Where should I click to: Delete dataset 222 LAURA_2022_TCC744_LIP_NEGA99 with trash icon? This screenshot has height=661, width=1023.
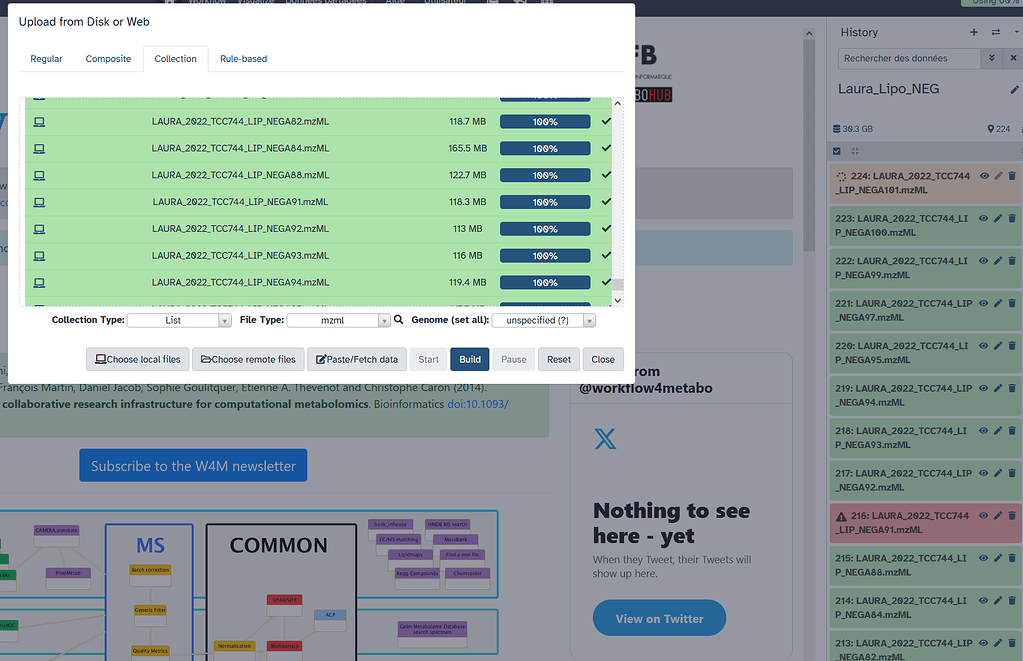tap(1012, 260)
